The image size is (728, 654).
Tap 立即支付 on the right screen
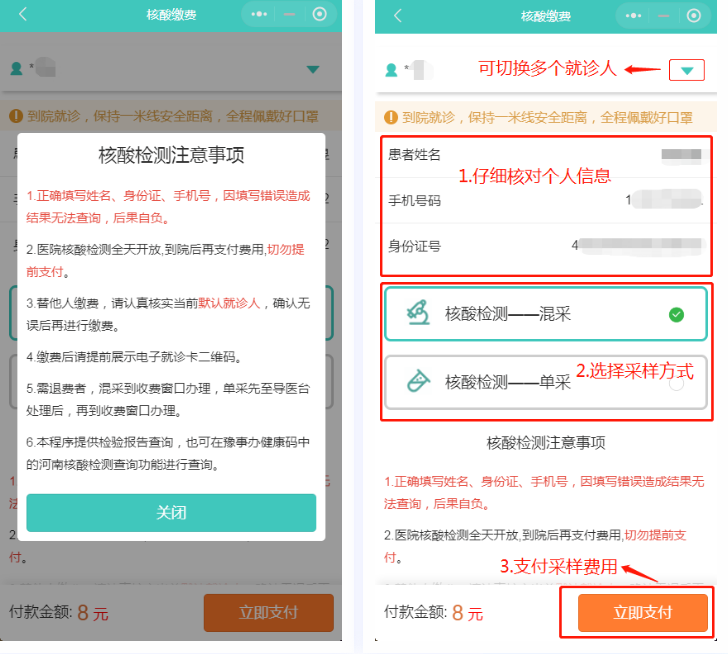[x=643, y=613]
